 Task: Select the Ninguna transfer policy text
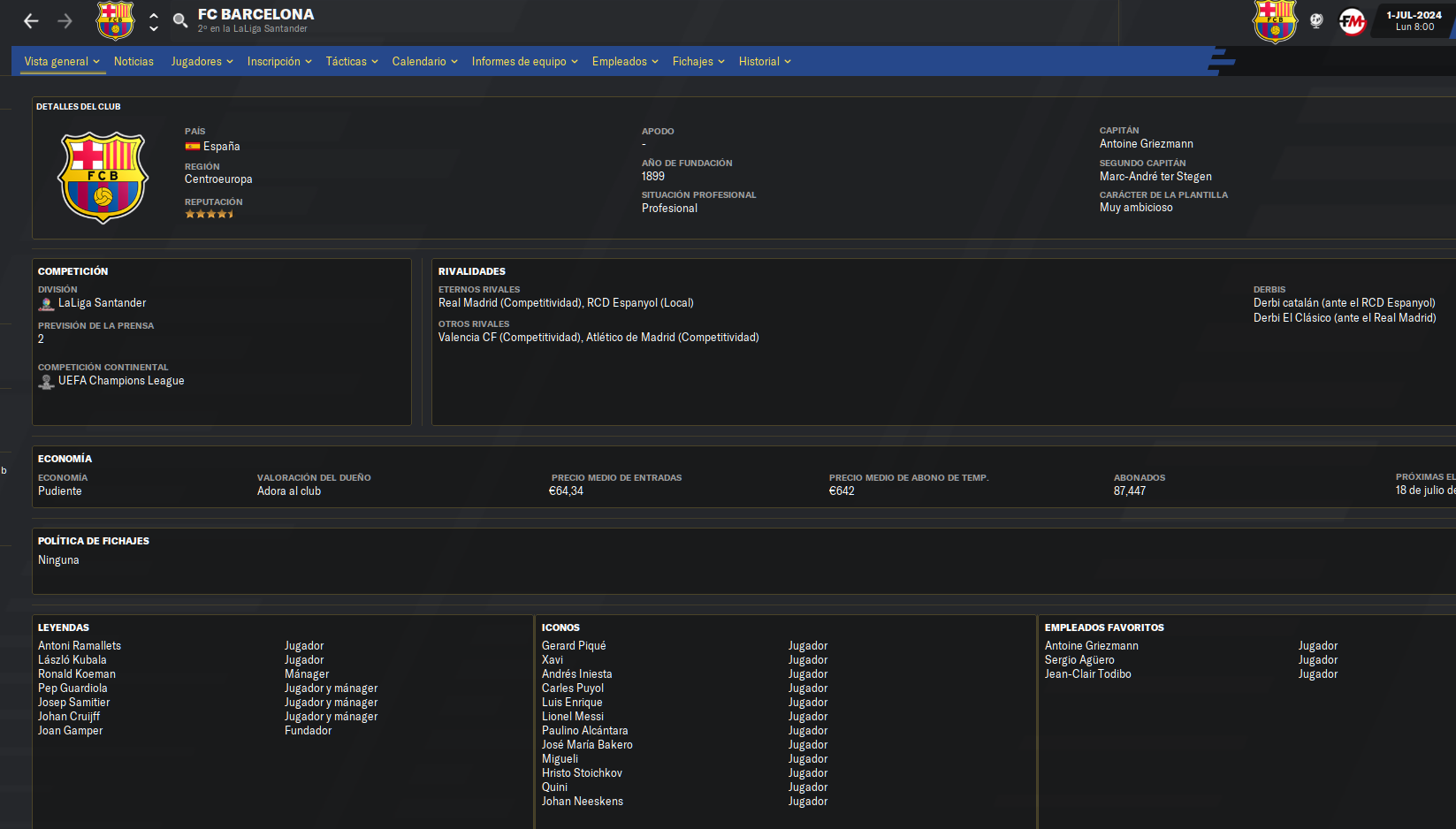(x=58, y=560)
